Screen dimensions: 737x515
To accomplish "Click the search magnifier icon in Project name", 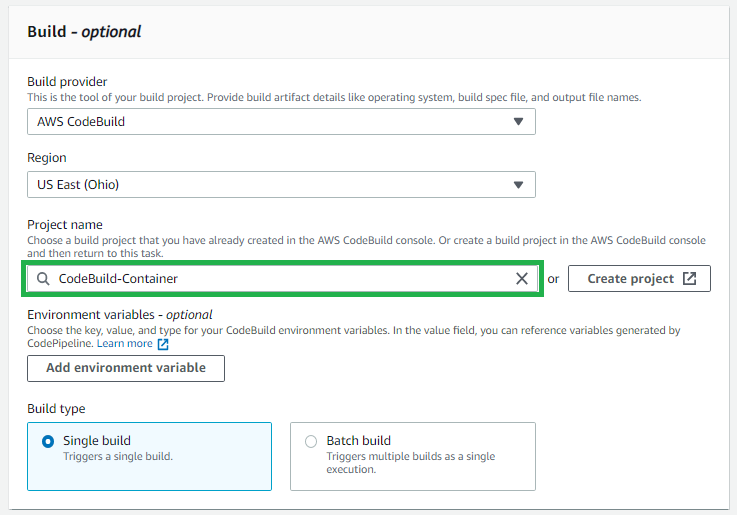I will tap(43, 279).
